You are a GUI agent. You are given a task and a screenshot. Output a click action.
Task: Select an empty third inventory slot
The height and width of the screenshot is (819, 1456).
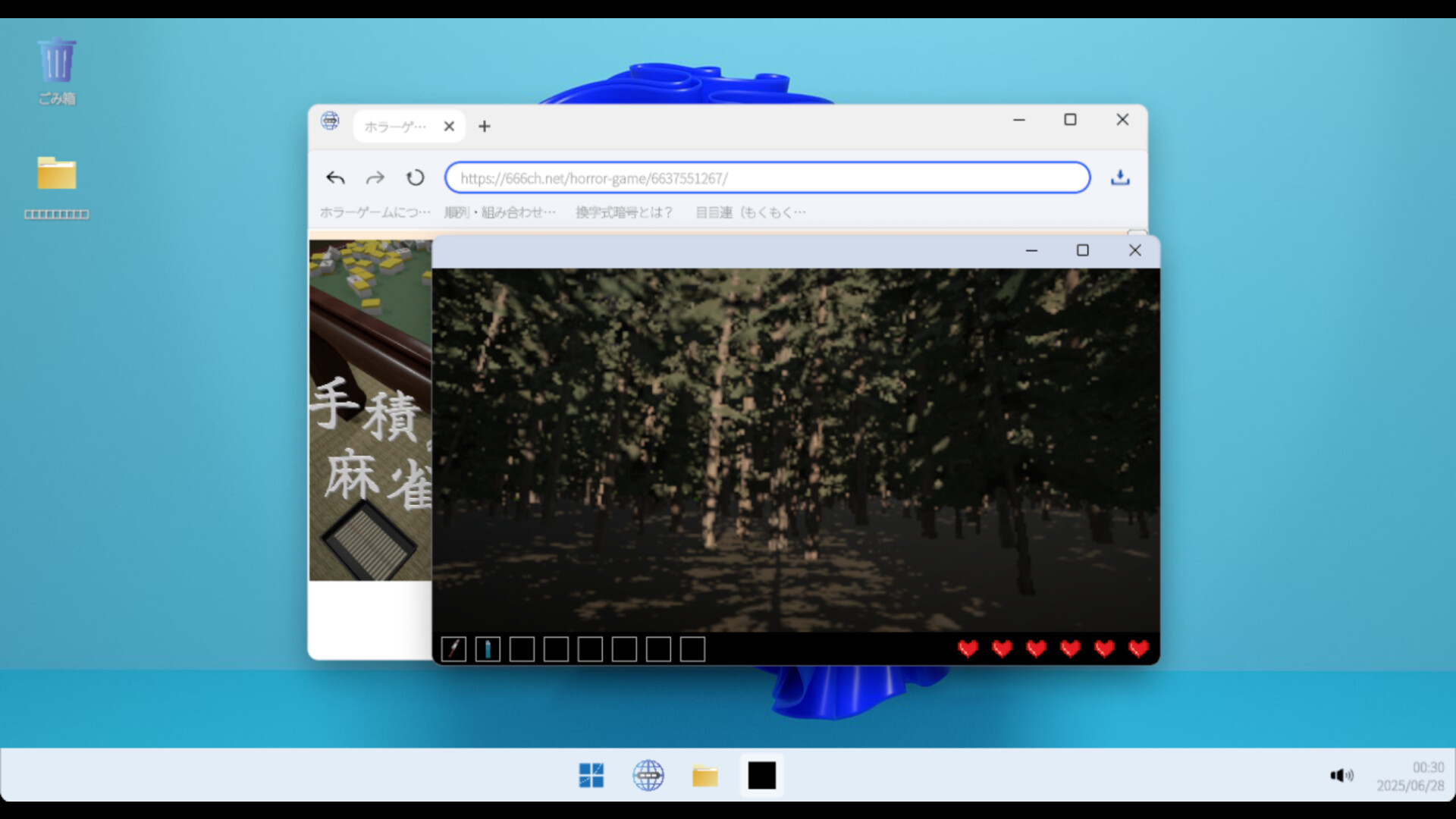point(522,649)
